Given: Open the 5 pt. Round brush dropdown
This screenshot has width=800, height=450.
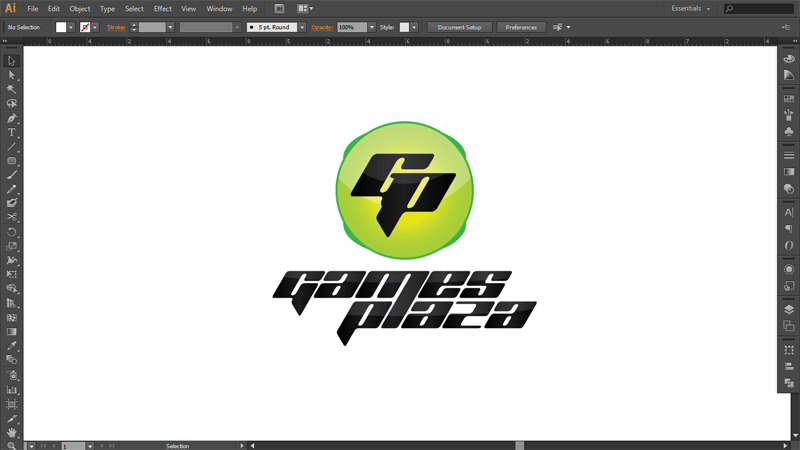Looking at the screenshot, I should [x=302, y=27].
